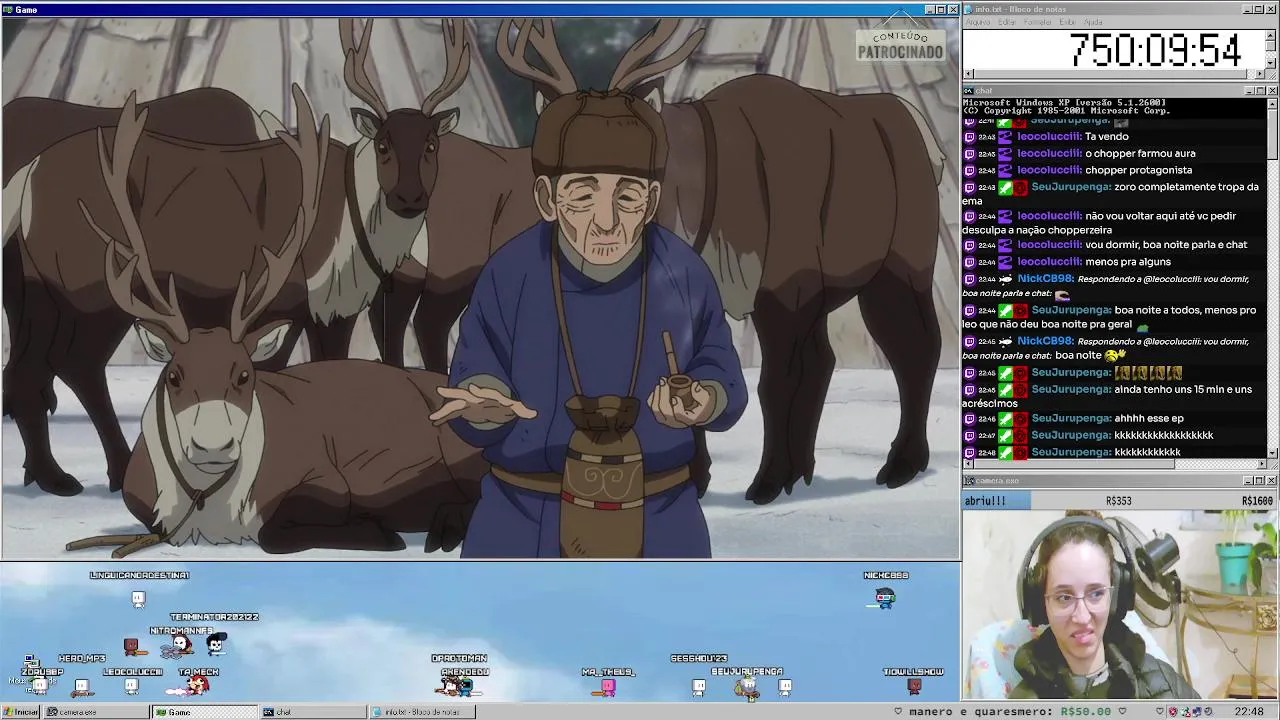Maximize the Game window
This screenshot has width=1280, height=720.
pos(941,10)
